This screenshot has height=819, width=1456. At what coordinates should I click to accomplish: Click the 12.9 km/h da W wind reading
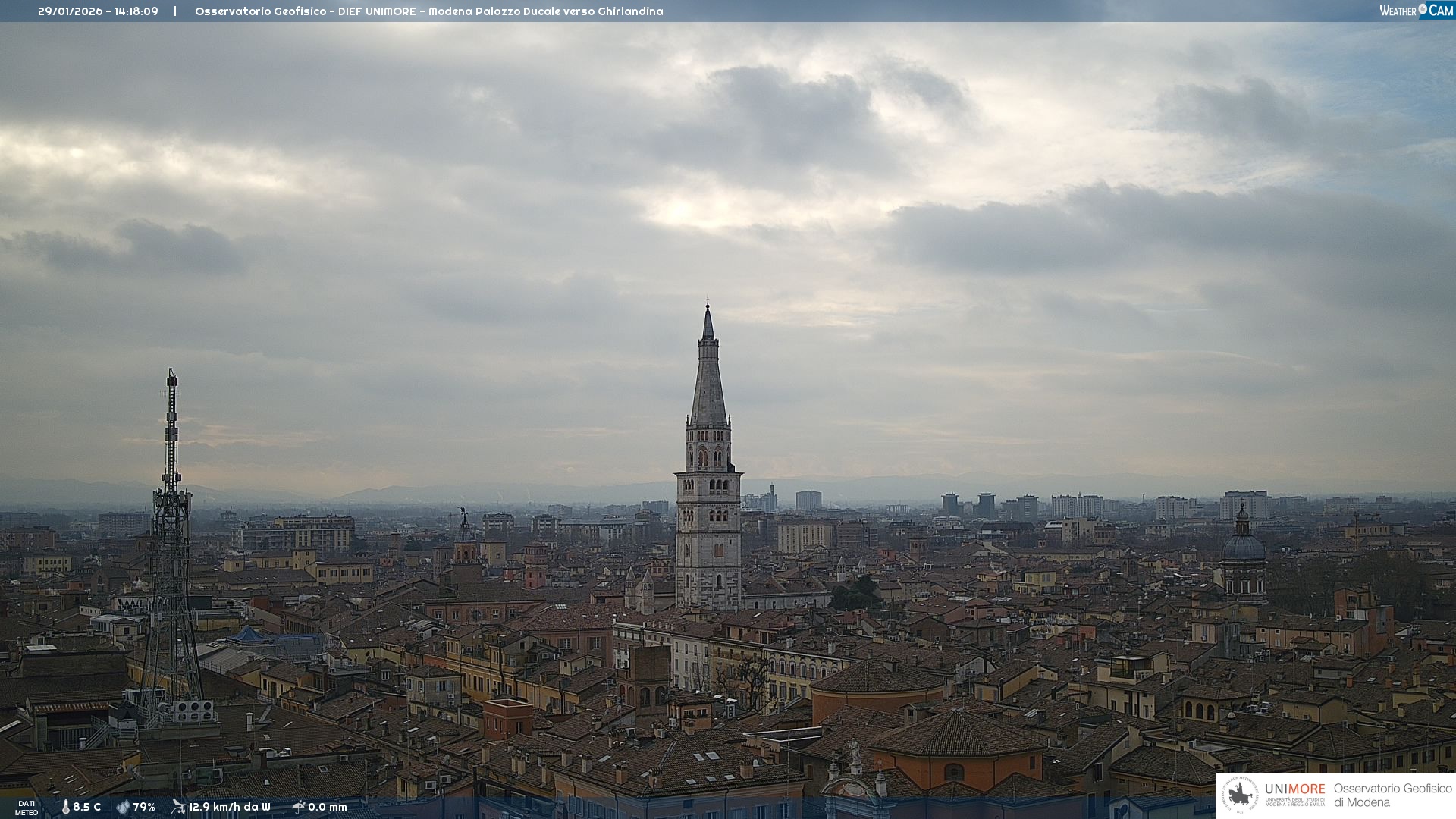click(x=230, y=808)
